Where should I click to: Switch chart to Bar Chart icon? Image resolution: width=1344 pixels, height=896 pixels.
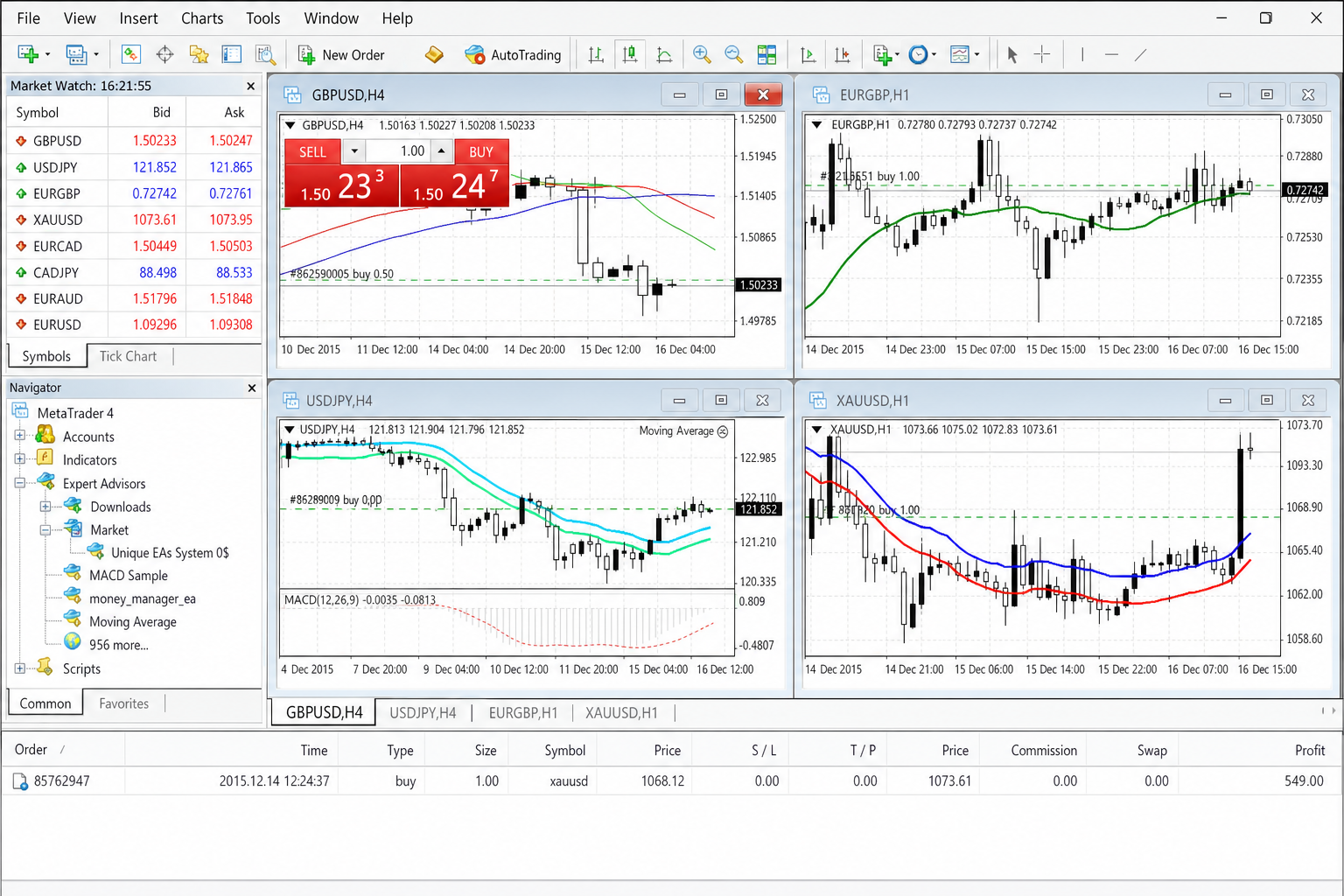pyautogui.click(x=596, y=55)
